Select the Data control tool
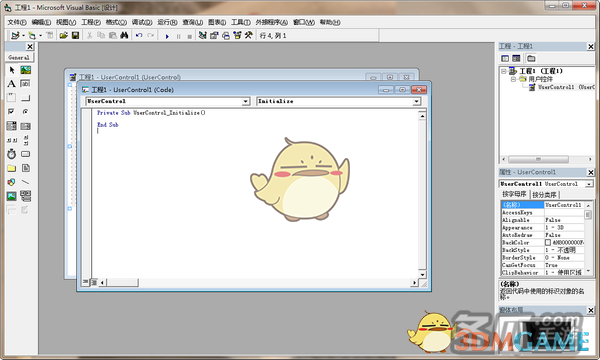The width and height of the screenshot is (600, 360). (26, 196)
